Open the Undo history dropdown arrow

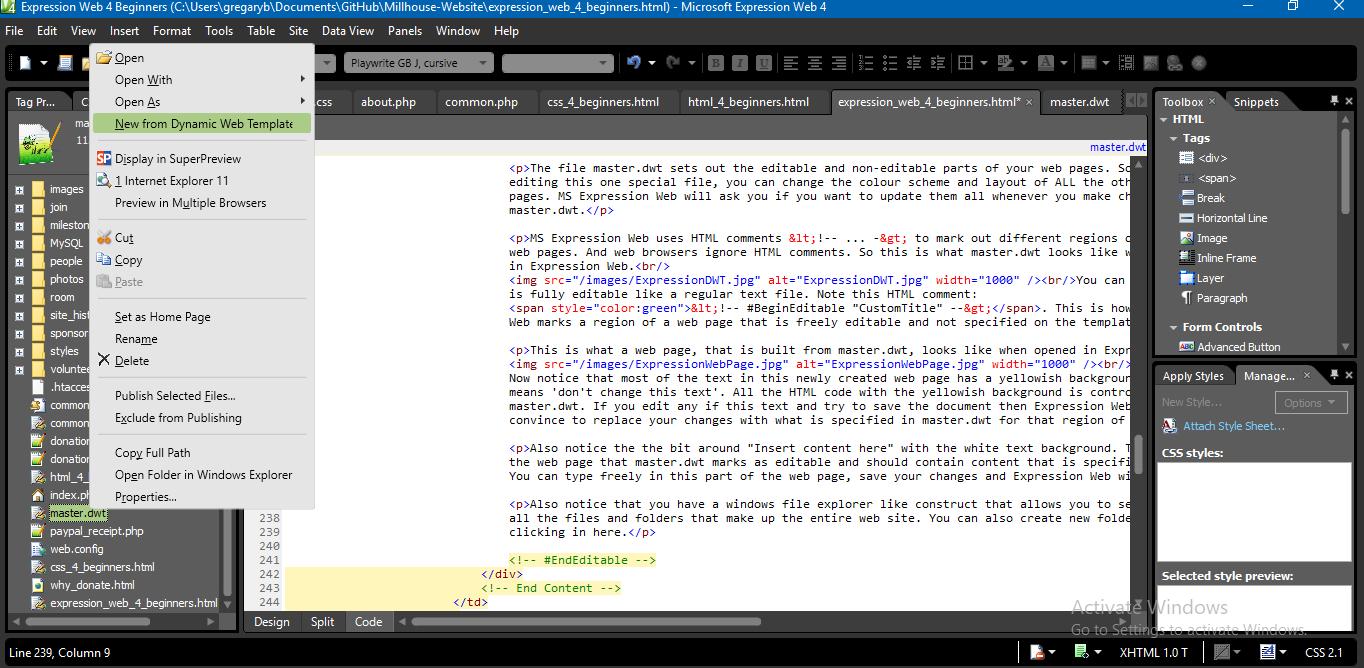click(652, 63)
